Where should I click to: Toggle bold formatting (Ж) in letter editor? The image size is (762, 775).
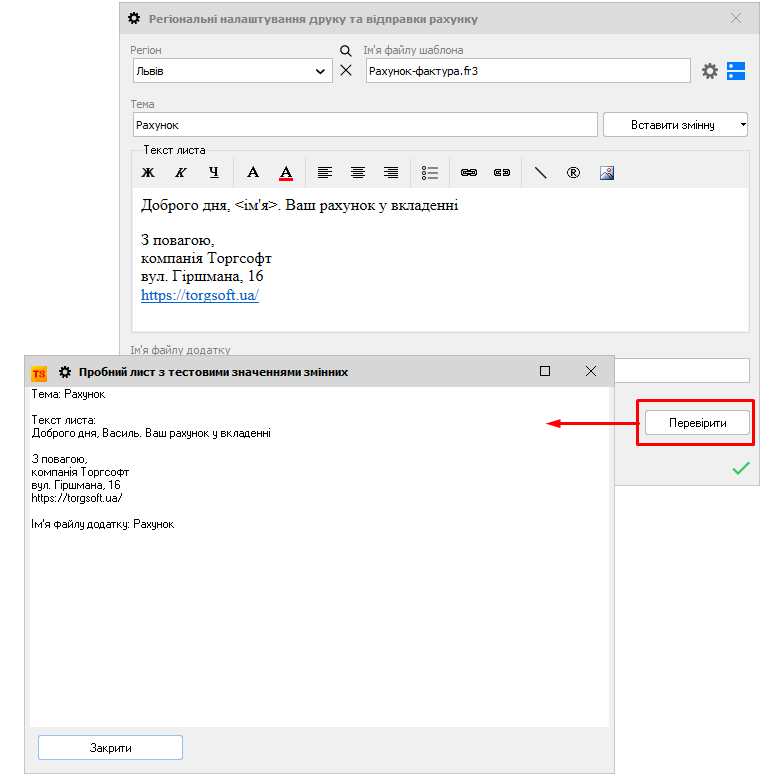point(148,172)
